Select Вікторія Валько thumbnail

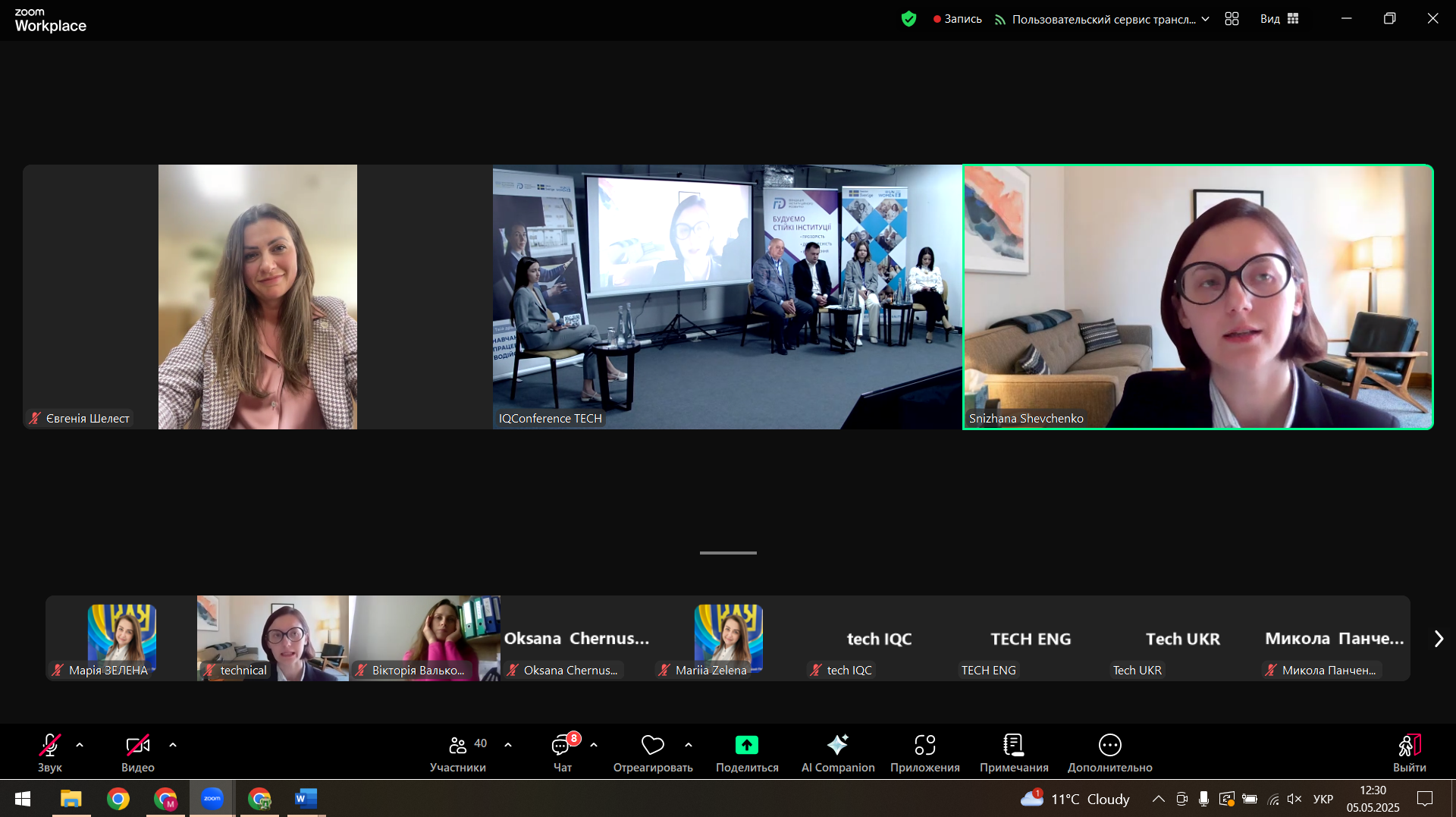[x=425, y=638]
